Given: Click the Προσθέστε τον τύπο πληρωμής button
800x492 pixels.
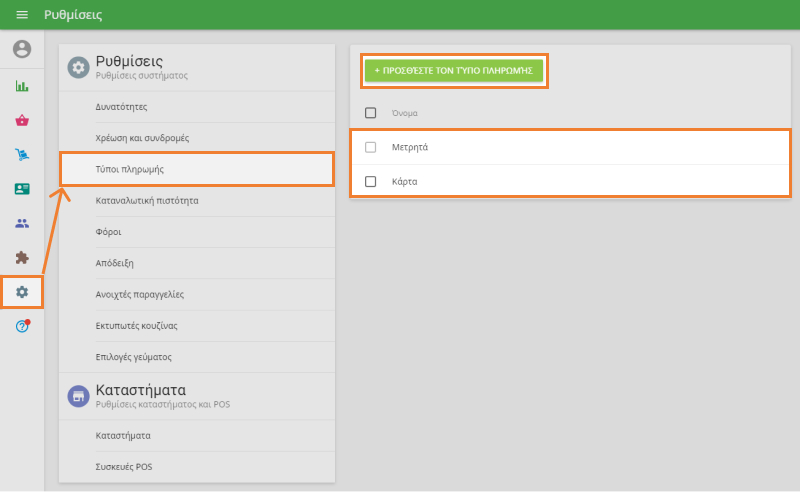Looking at the screenshot, I should point(454,71).
